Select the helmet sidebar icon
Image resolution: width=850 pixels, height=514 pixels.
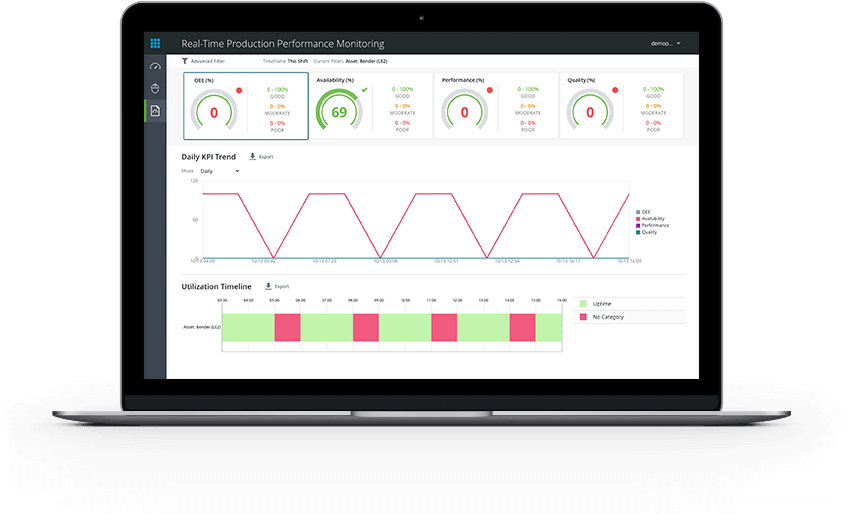pyautogui.click(x=155, y=88)
